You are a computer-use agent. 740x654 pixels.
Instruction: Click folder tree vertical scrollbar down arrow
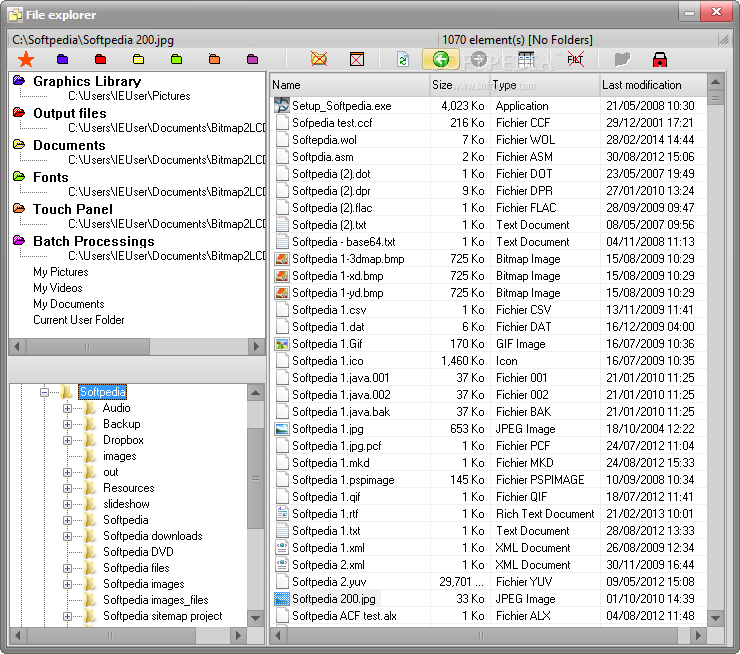[256, 618]
